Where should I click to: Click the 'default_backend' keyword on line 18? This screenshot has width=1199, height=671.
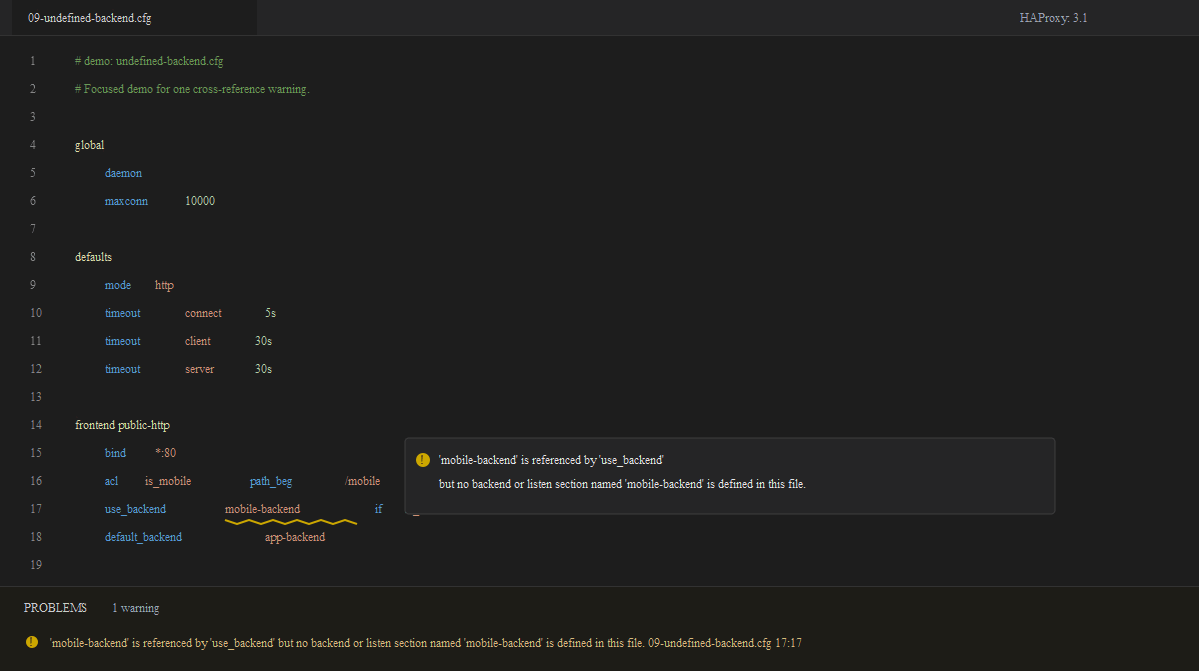point(143,537)
